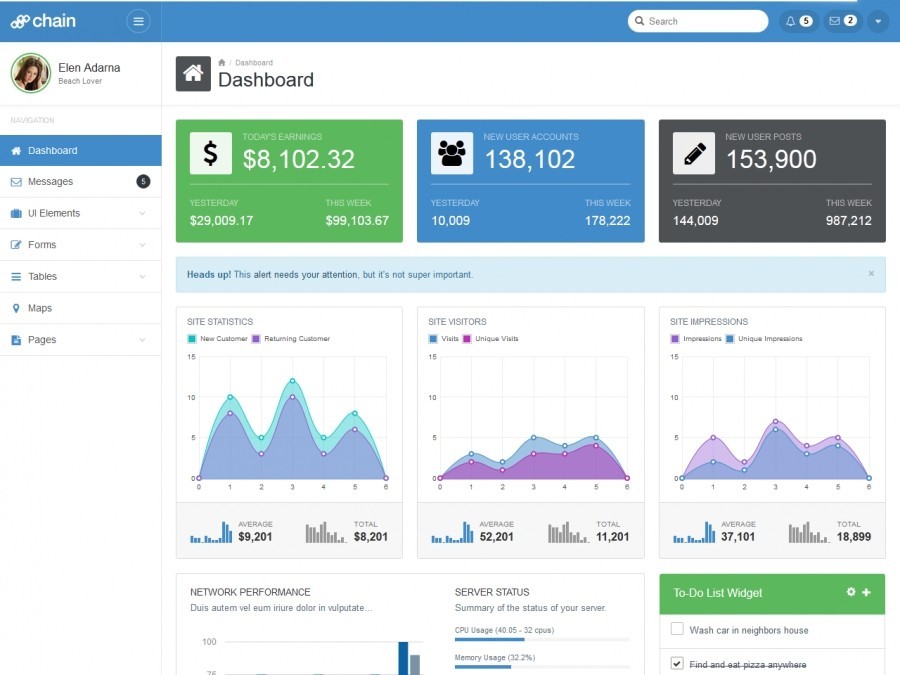Image resolution: width=900 pixels, height=675 pixels.
Task: Open UI Elements menu item
Action: click(80, 213)
